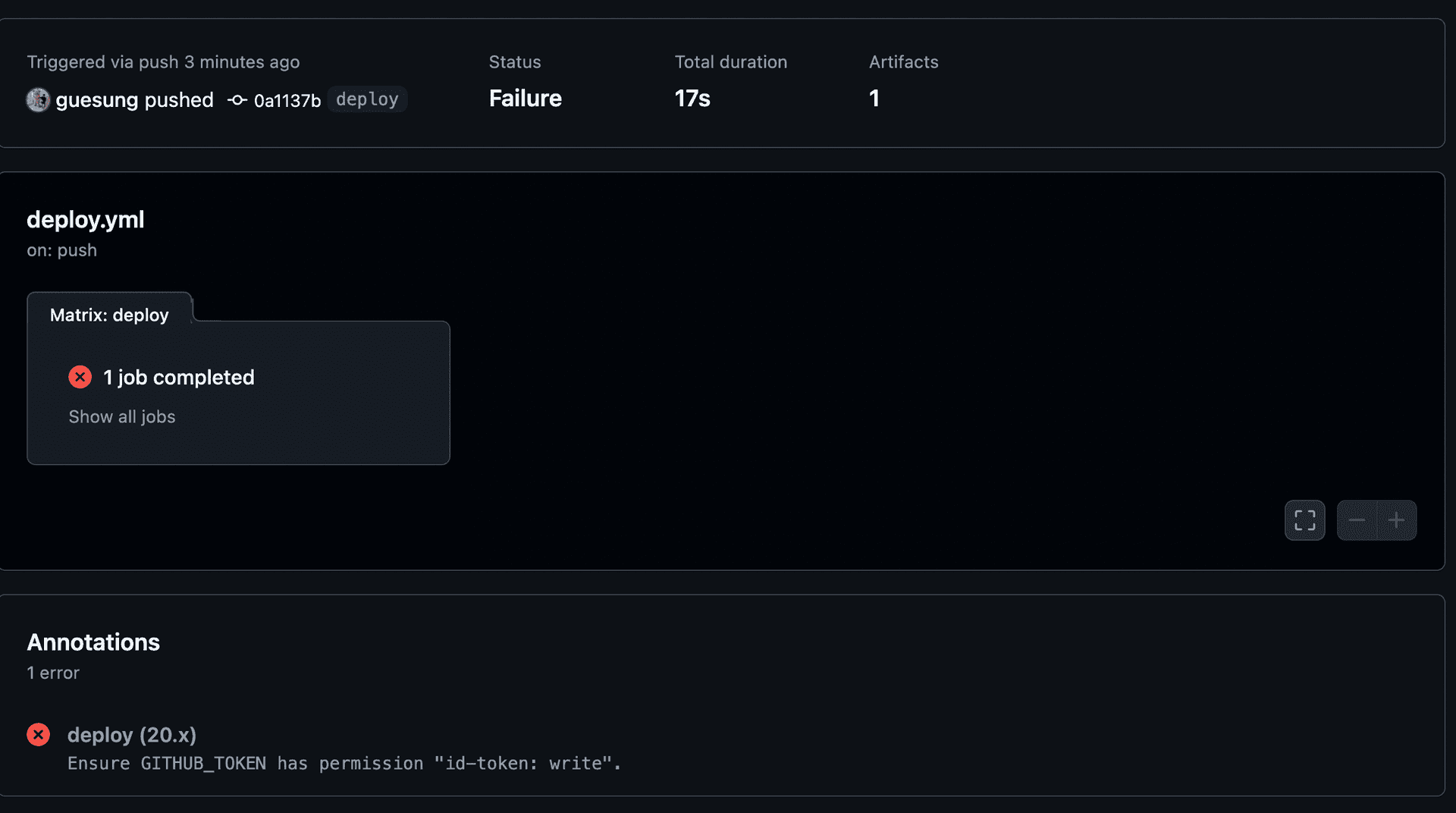The image size is (1456, 813).
Task: Click the Artifacts count 1
Action: pos(874,99)
